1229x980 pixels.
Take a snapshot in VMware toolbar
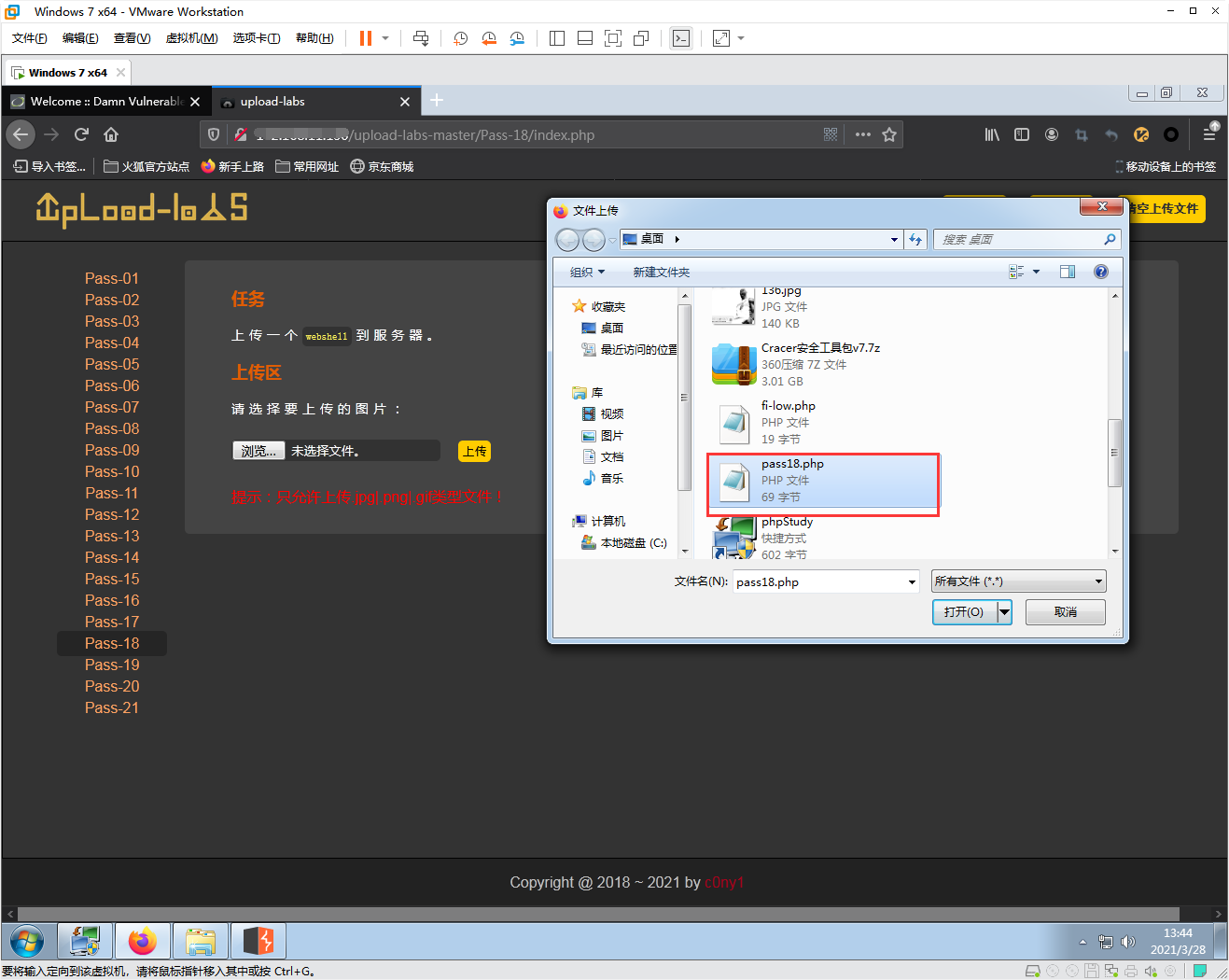click(x=460, y=38)
